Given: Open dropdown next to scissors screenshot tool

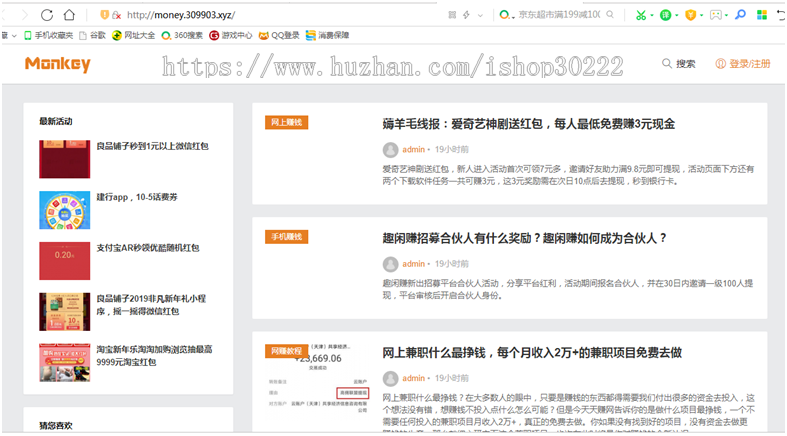Looking at the screenshot, I should (652, 16).
